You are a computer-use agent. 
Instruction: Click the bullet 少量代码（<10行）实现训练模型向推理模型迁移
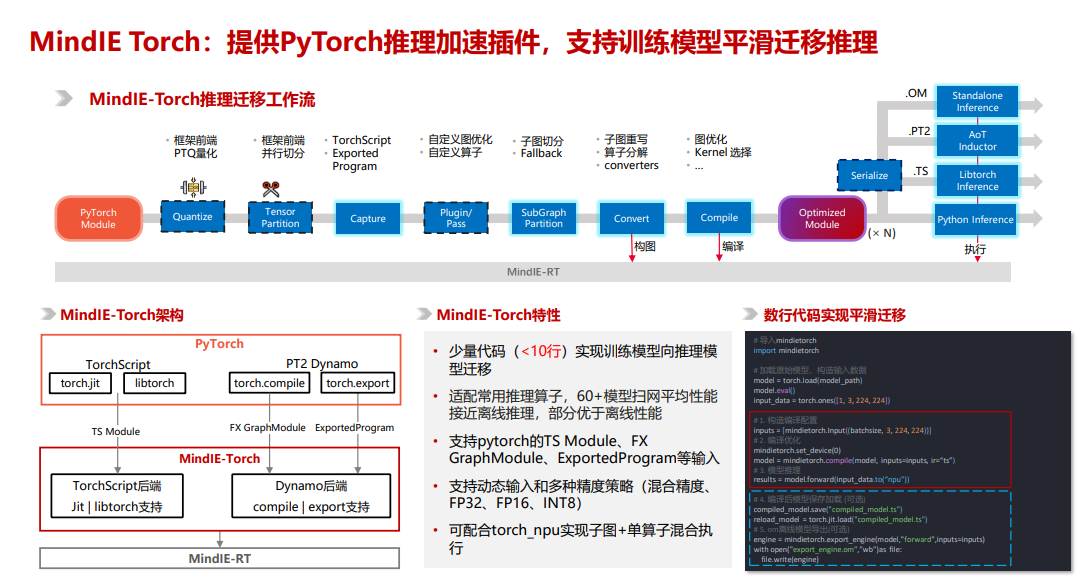tap(583, 359)
